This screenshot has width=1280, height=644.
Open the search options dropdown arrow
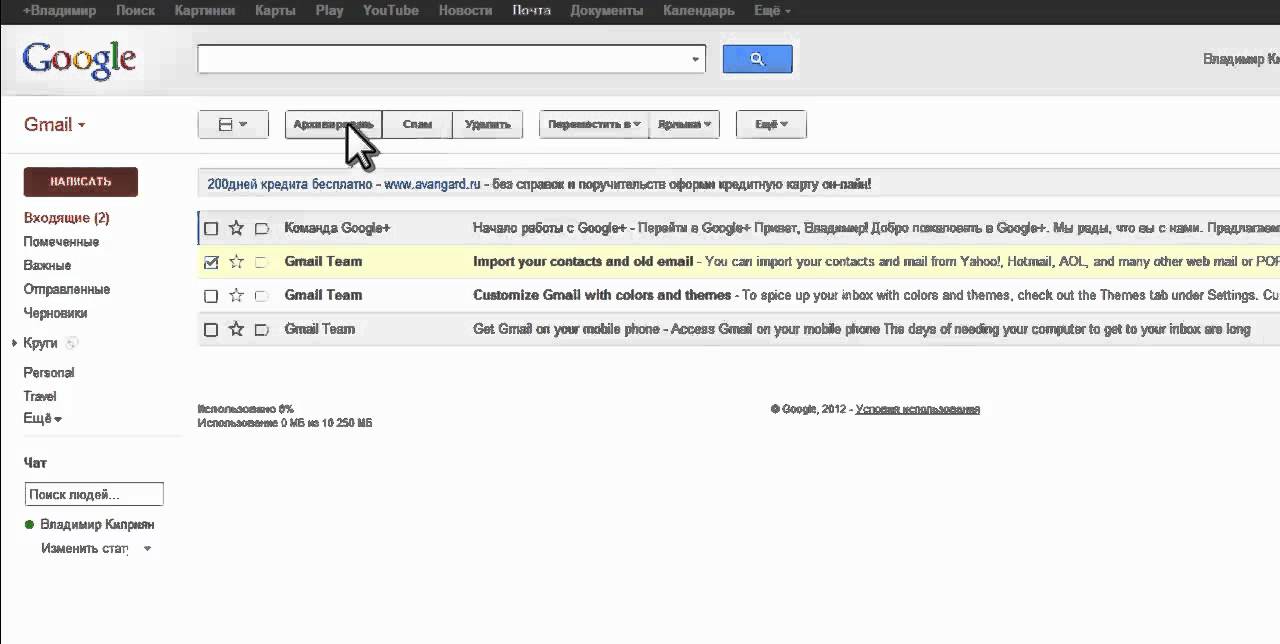(696, 59)
